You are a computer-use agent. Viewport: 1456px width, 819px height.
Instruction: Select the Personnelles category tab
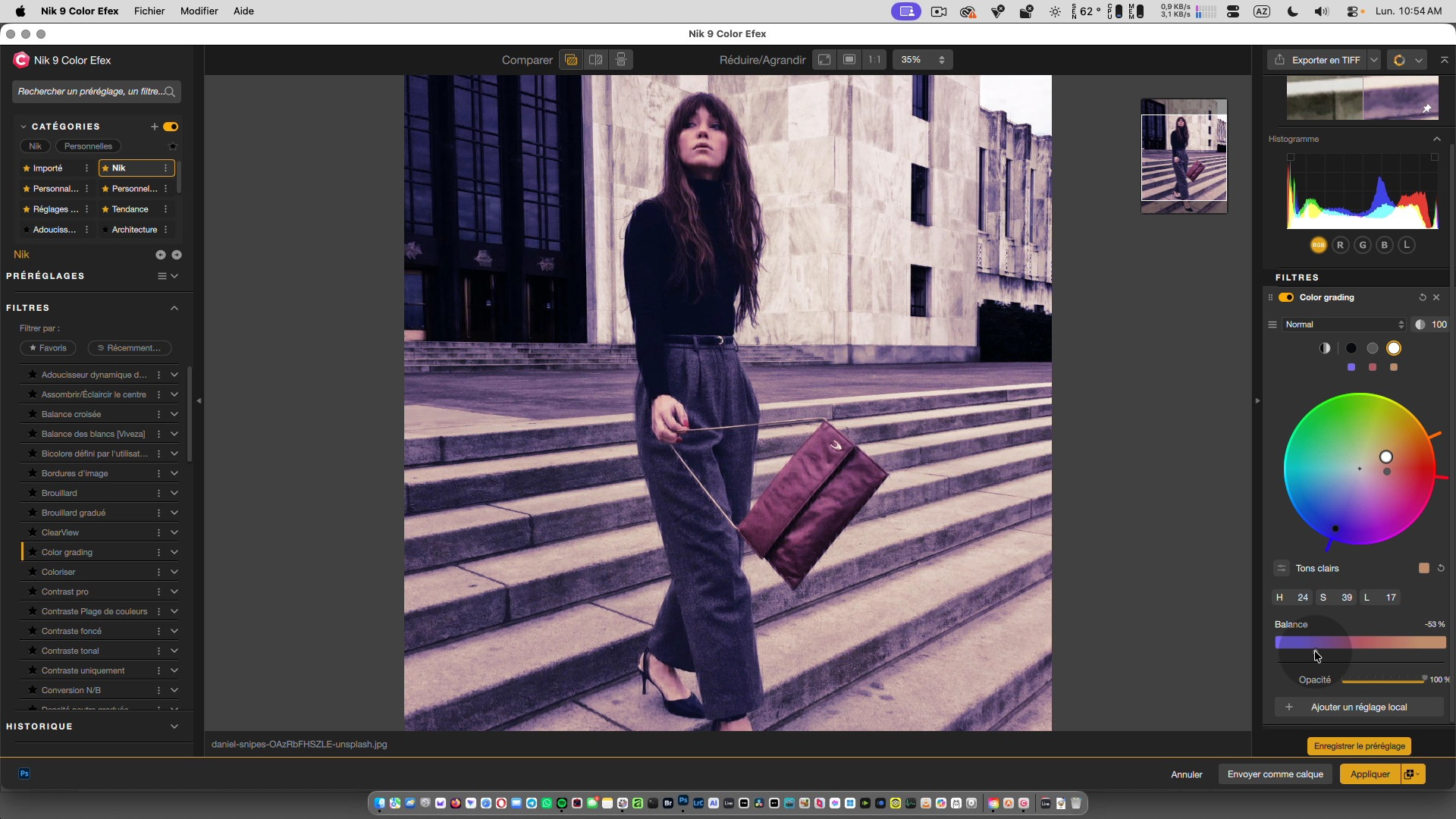click(x=88, y=146)
